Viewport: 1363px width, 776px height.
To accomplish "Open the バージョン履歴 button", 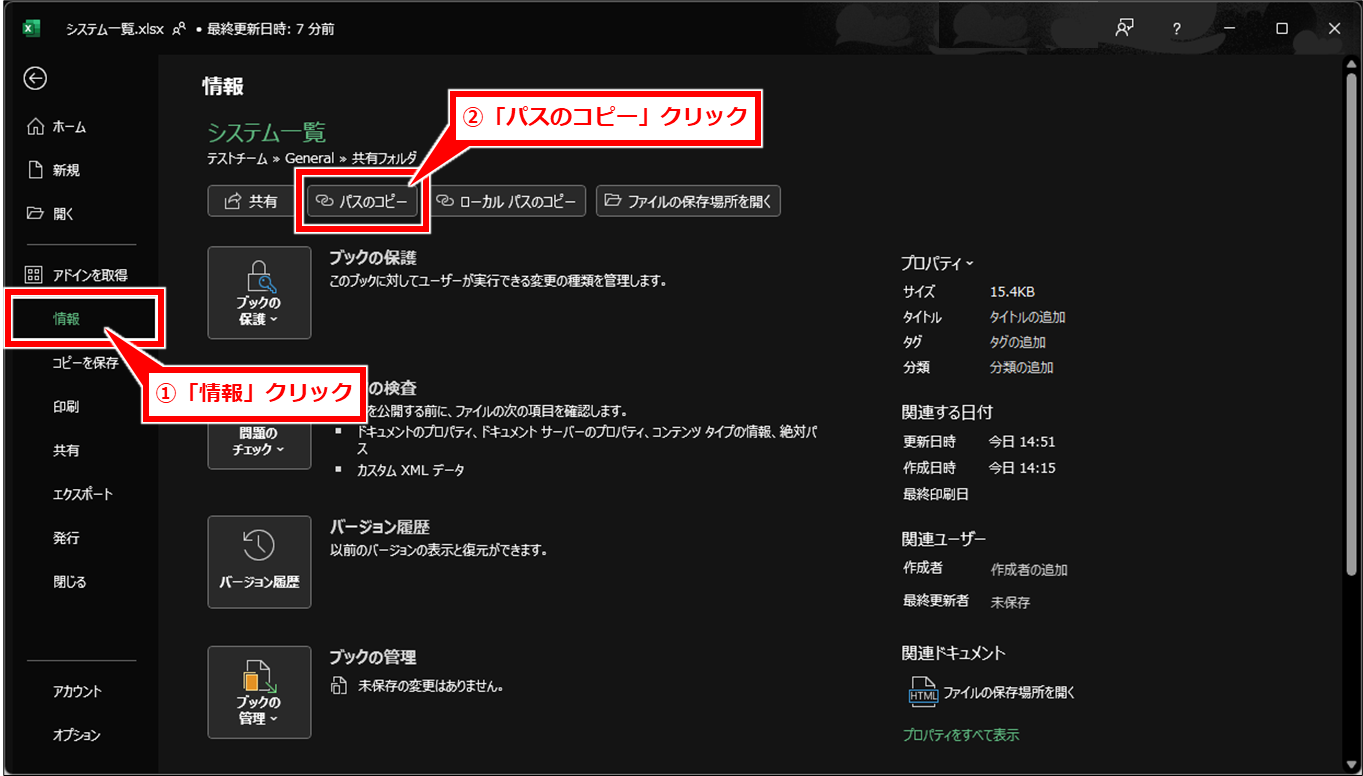I will [259, 562].
